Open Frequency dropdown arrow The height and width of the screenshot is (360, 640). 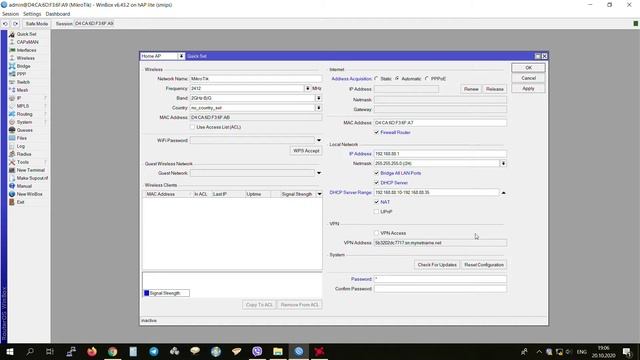(x=307, y=88)
